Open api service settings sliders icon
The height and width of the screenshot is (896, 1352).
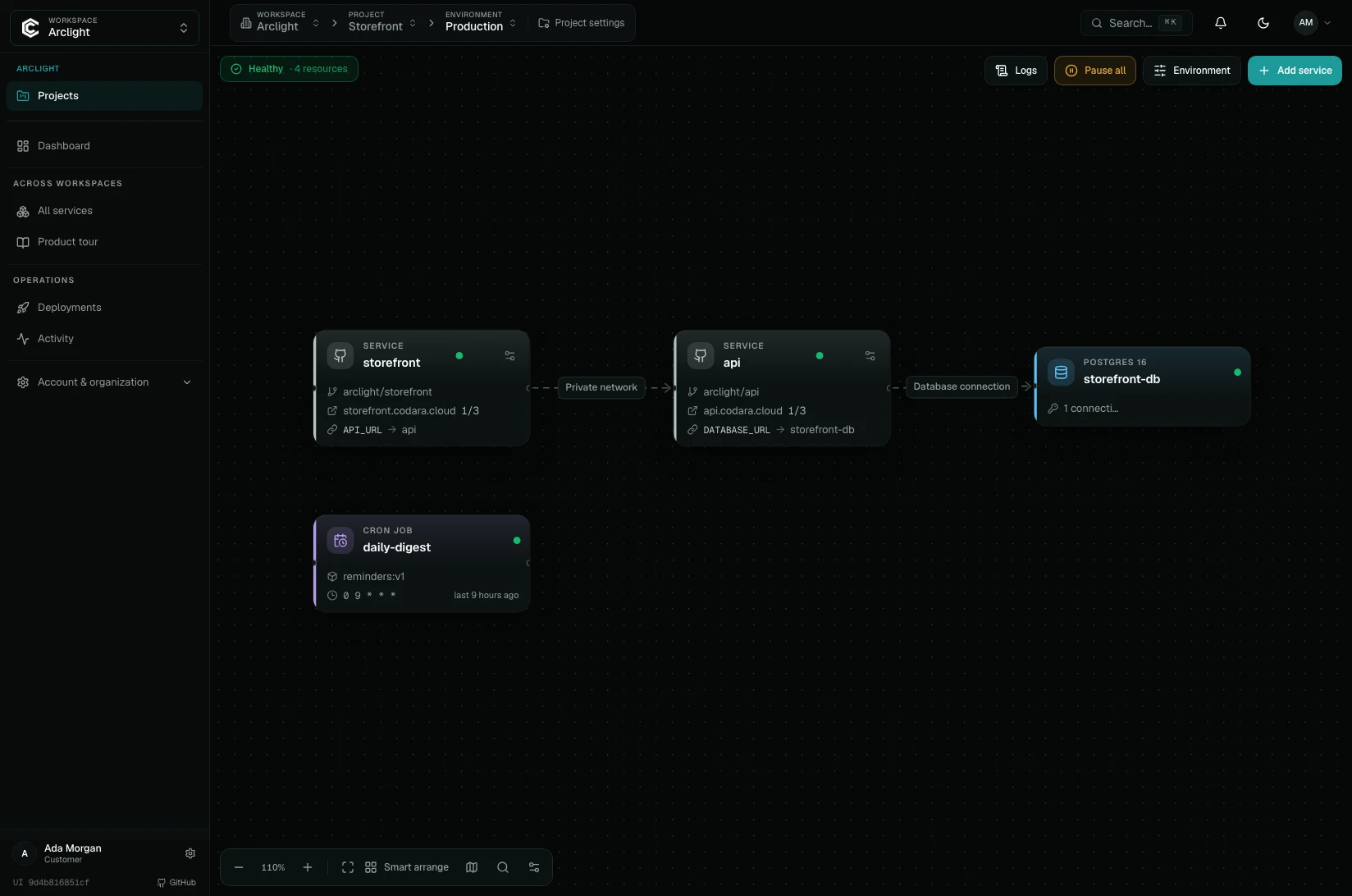870,356
